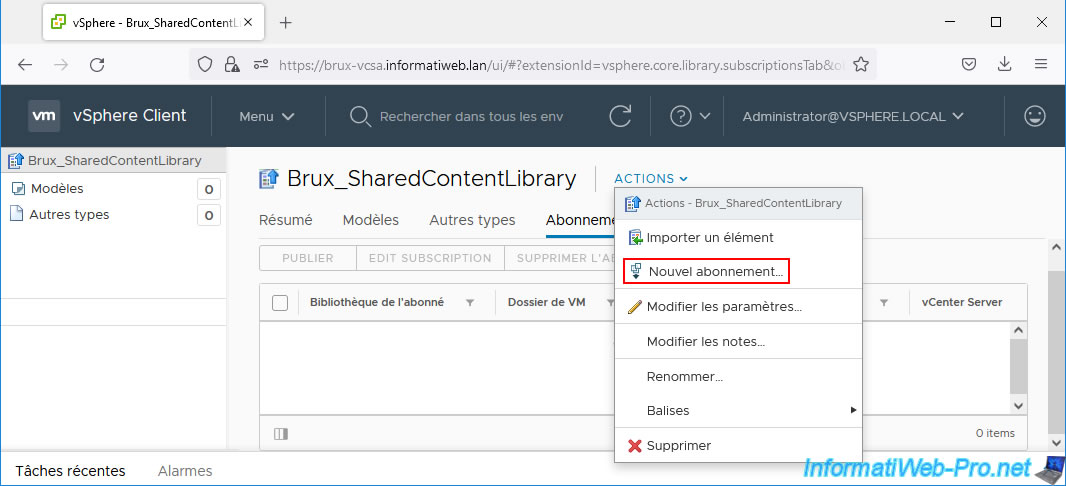Click the padlock site security icon
The width and height of the screenshot is (1066, 486).
click(x=232, y=65)
